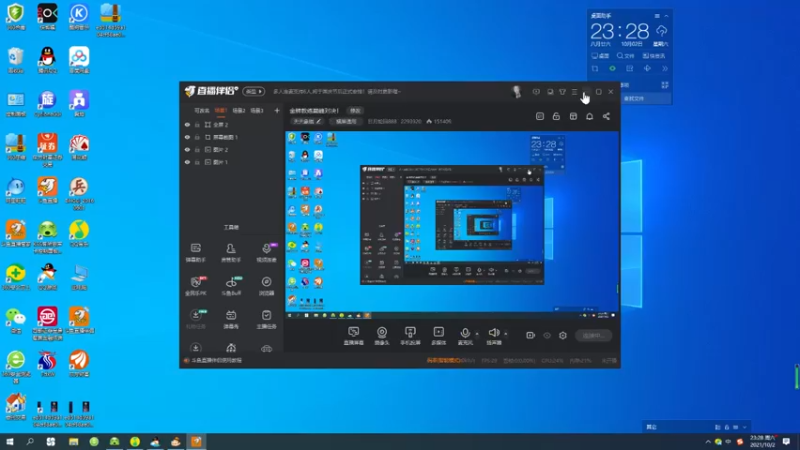
Task: Open the QQ penguin desktop icon
Action: pos(47,60)
